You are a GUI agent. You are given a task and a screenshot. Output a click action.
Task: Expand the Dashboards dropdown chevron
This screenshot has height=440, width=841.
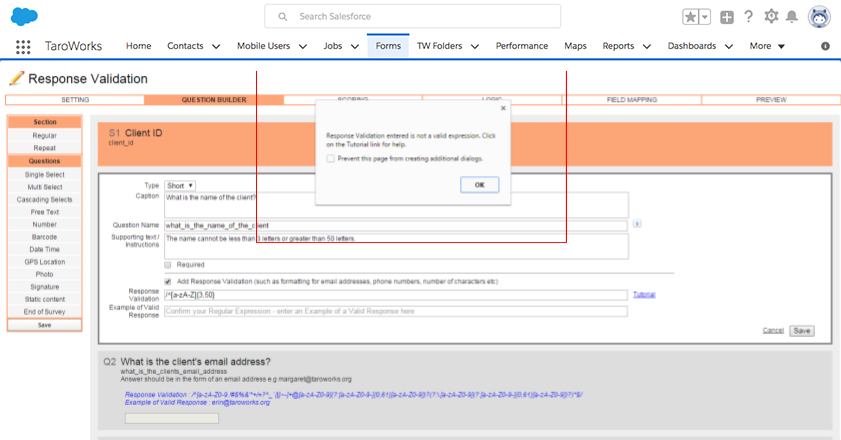point(729,47)
